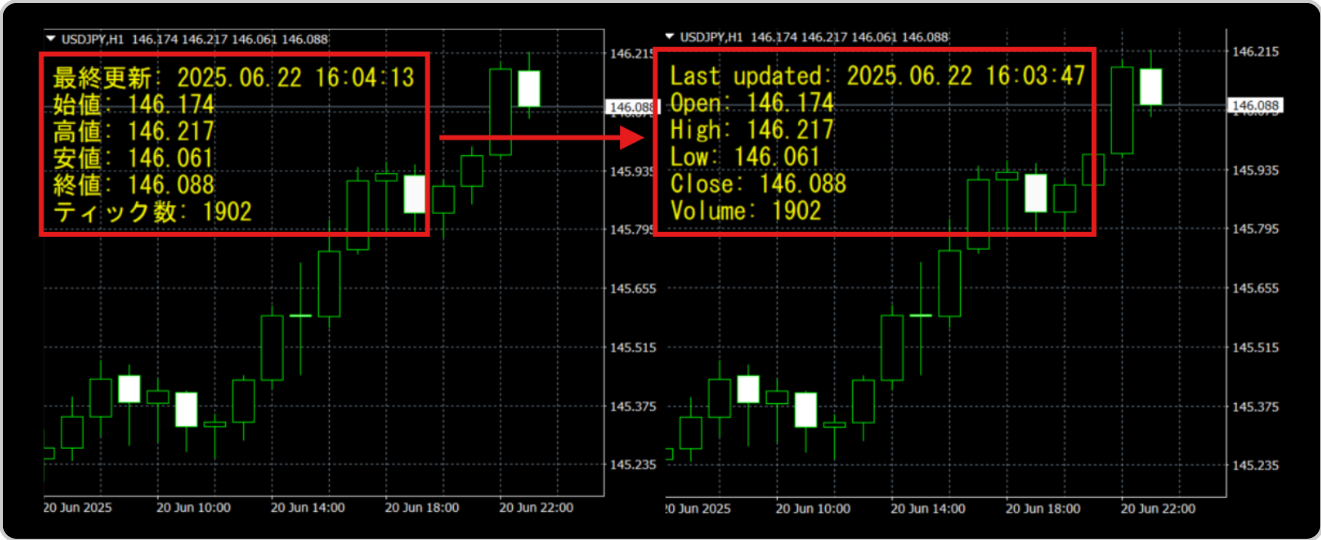Viewport: 1321px width, 540px height.
Task: Click the 145.935 price level in the English chart
Action: tap(1256, 171)
